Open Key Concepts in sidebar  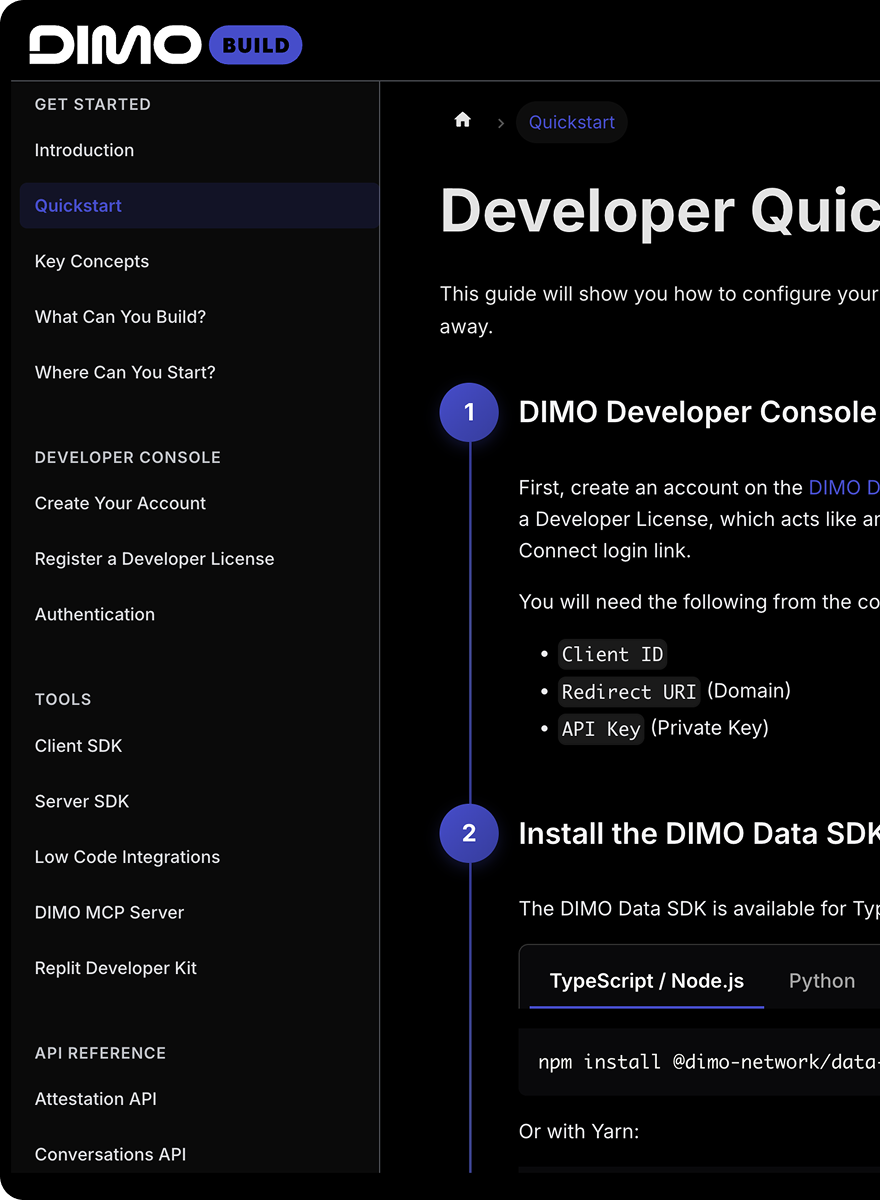[92, 261]
